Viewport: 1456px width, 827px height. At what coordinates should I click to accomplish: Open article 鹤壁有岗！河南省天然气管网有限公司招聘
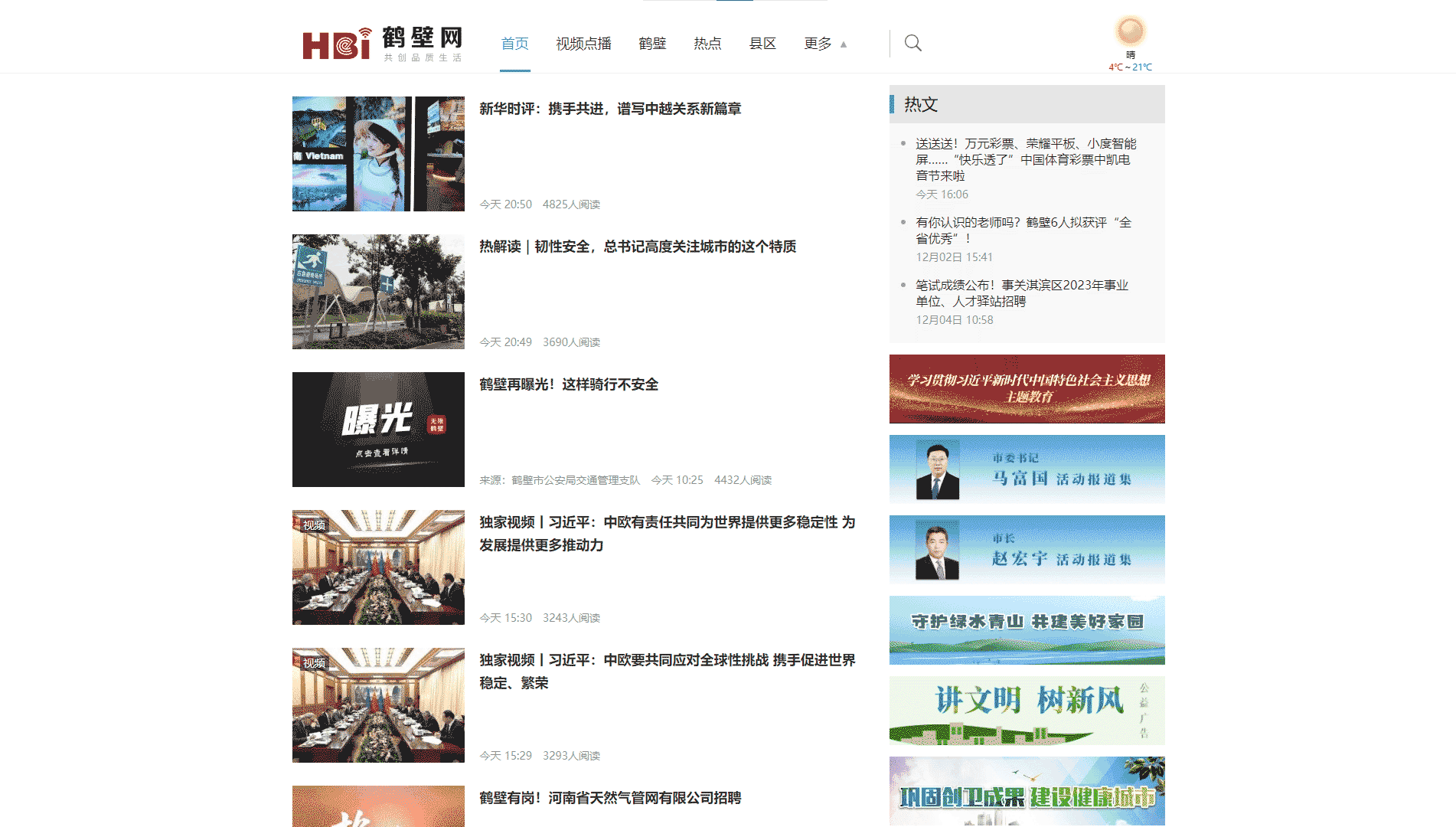tap(610, 798)
